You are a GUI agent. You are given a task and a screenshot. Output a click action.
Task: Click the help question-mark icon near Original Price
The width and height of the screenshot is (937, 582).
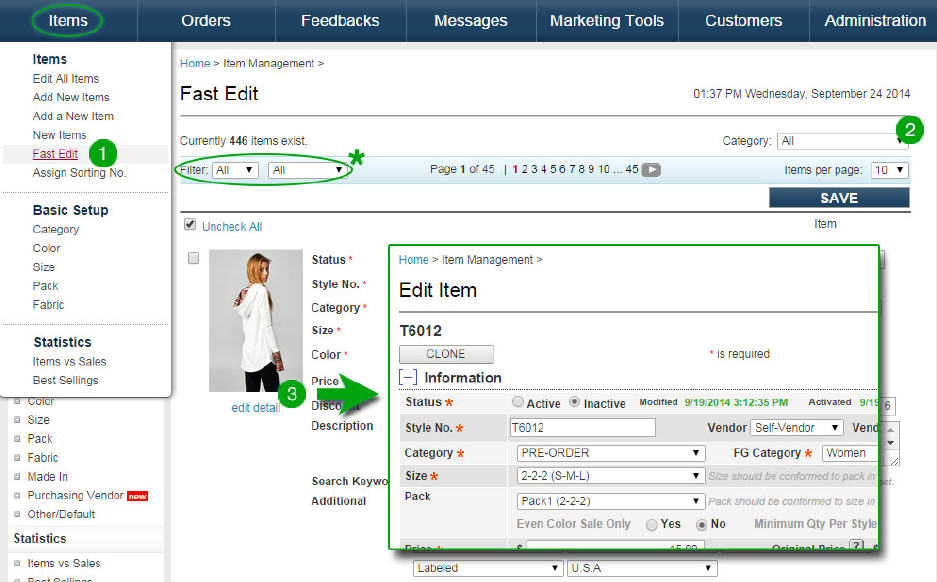(x=857, y=545)
